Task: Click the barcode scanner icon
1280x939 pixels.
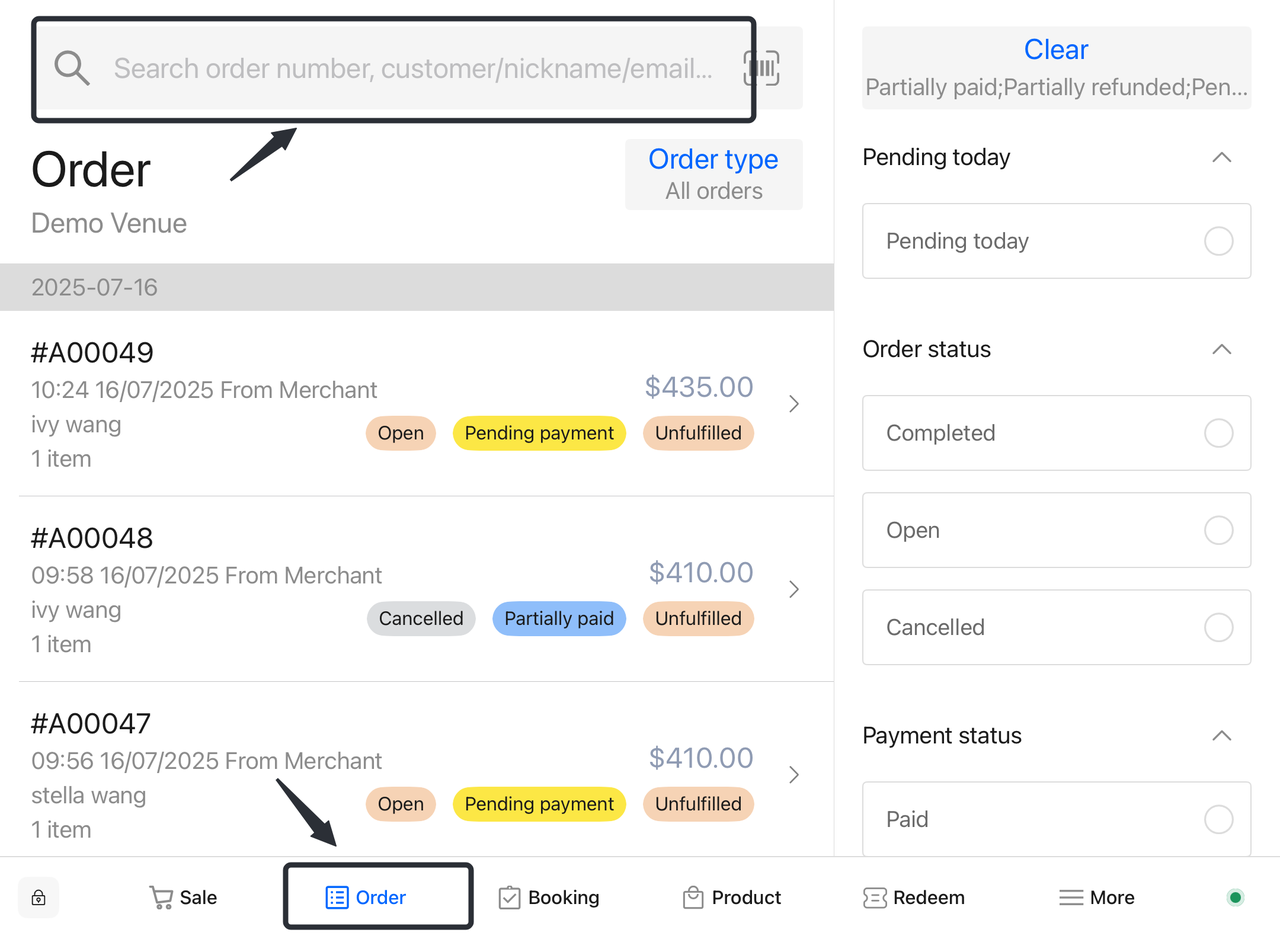Action: pyautogui.click(x=761, y=68)
